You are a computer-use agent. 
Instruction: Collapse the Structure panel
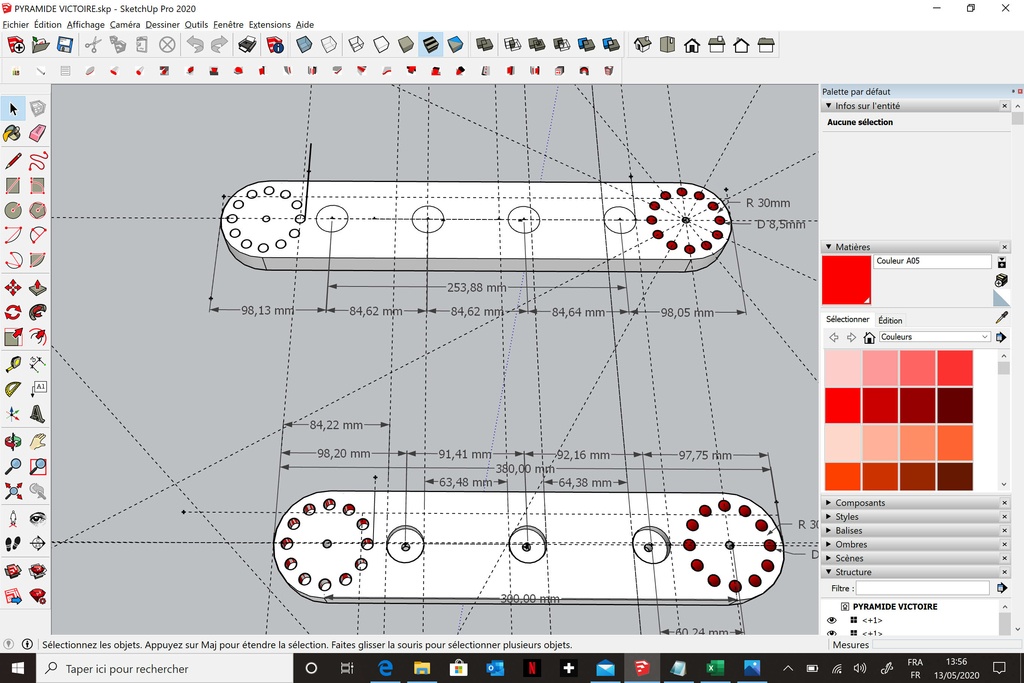(x=829, y=572)
